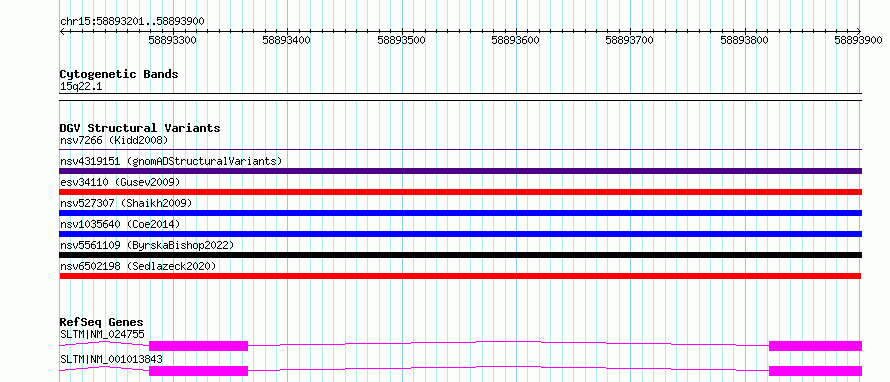
Task: Click the nsv1035640 (Coe2014) label
Action: pos(120,224)
